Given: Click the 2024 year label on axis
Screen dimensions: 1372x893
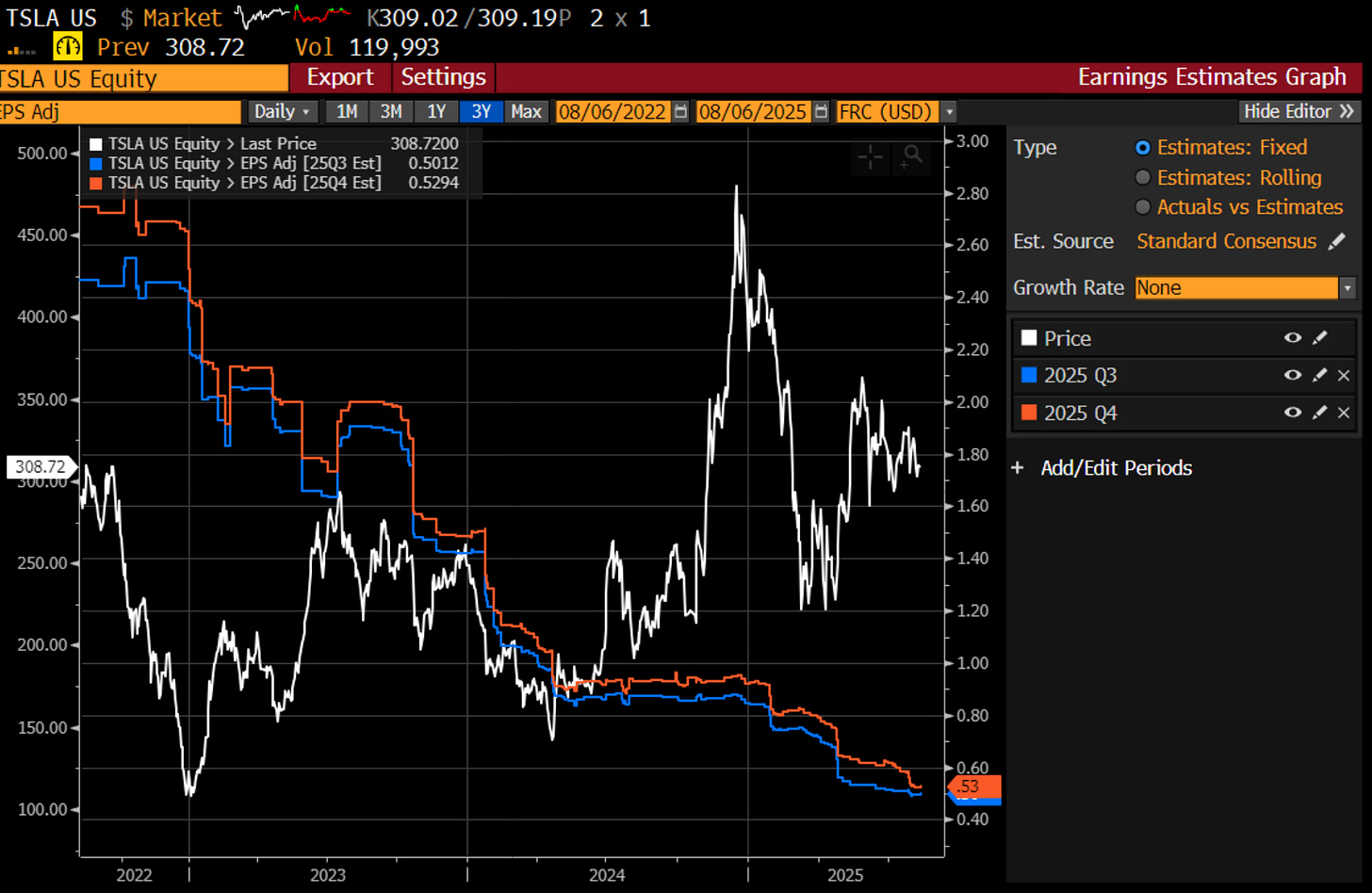Looking at the screenshot, I should [x=607, y=875].
